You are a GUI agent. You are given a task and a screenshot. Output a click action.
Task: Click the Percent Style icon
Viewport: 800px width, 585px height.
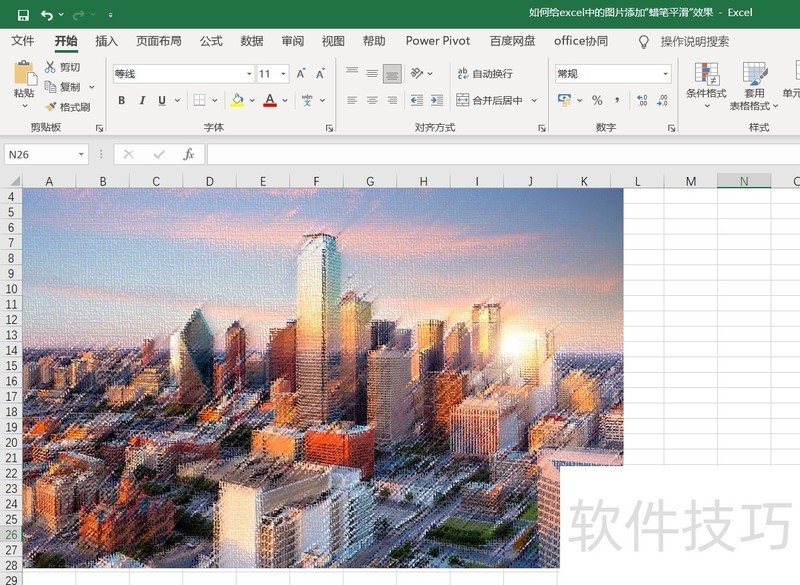point(597,100)
